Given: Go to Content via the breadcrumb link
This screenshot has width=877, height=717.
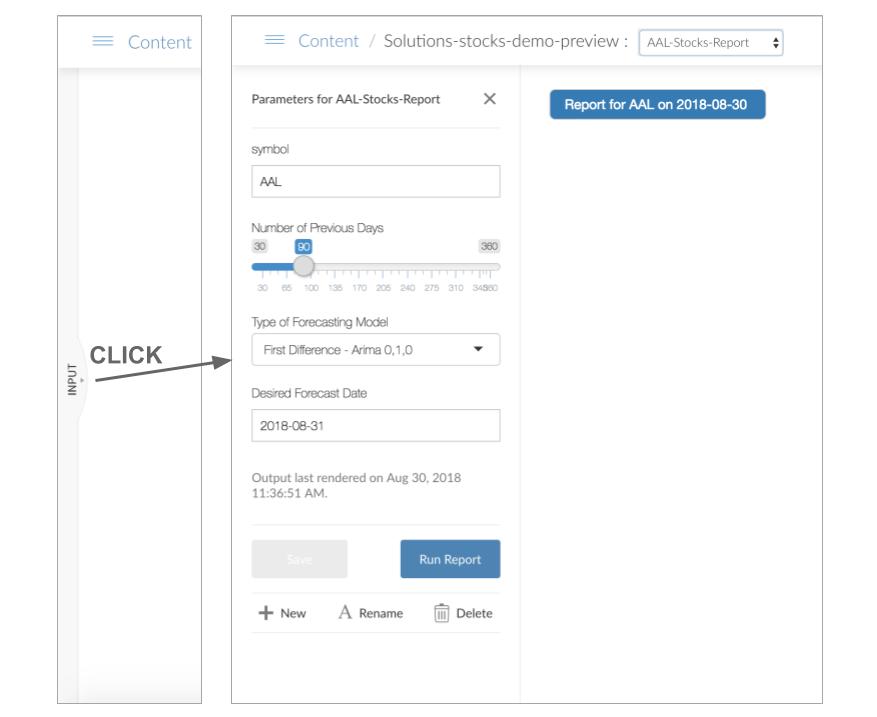Looking at the screenshot, I should [x=328, y=41].
